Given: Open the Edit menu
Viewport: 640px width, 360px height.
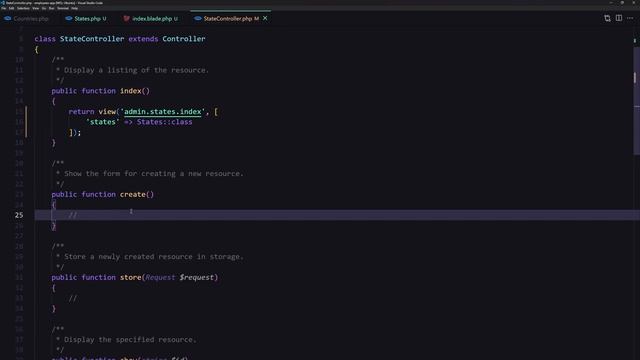Looking at the screenshot, I should click(x=11, y=8).
